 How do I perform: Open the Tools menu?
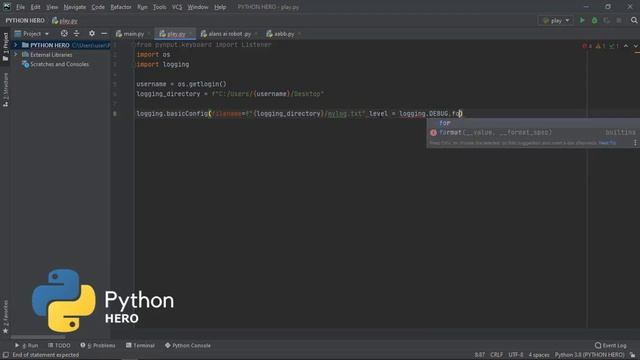tap(160, 7)
